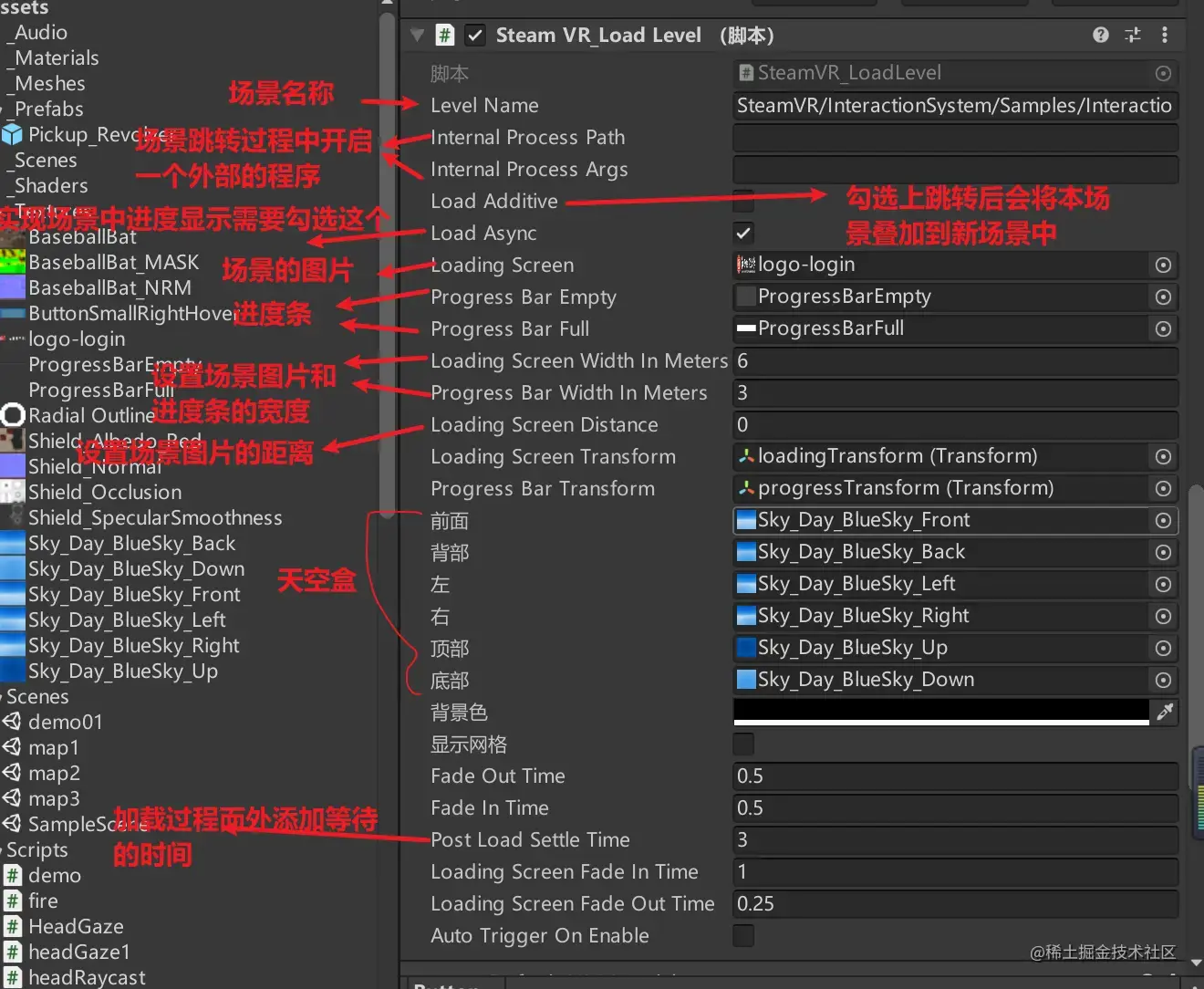The image size is (1204, 989).
Task: Edit the Loading Screen Fade In Time value
Action: (x=955, y=871)
